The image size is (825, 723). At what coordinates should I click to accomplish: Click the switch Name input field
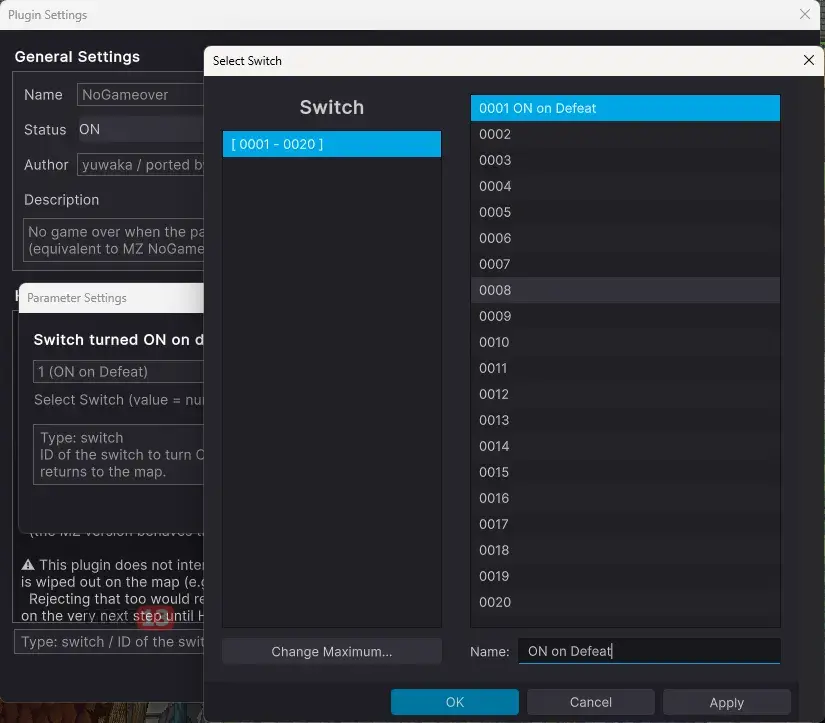coord(649,651)
